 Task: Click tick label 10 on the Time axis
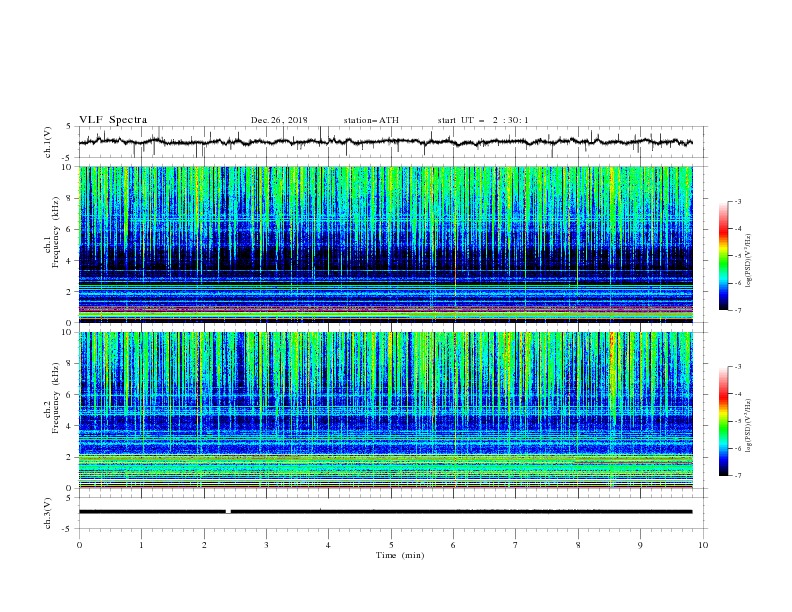coord(703,545)
